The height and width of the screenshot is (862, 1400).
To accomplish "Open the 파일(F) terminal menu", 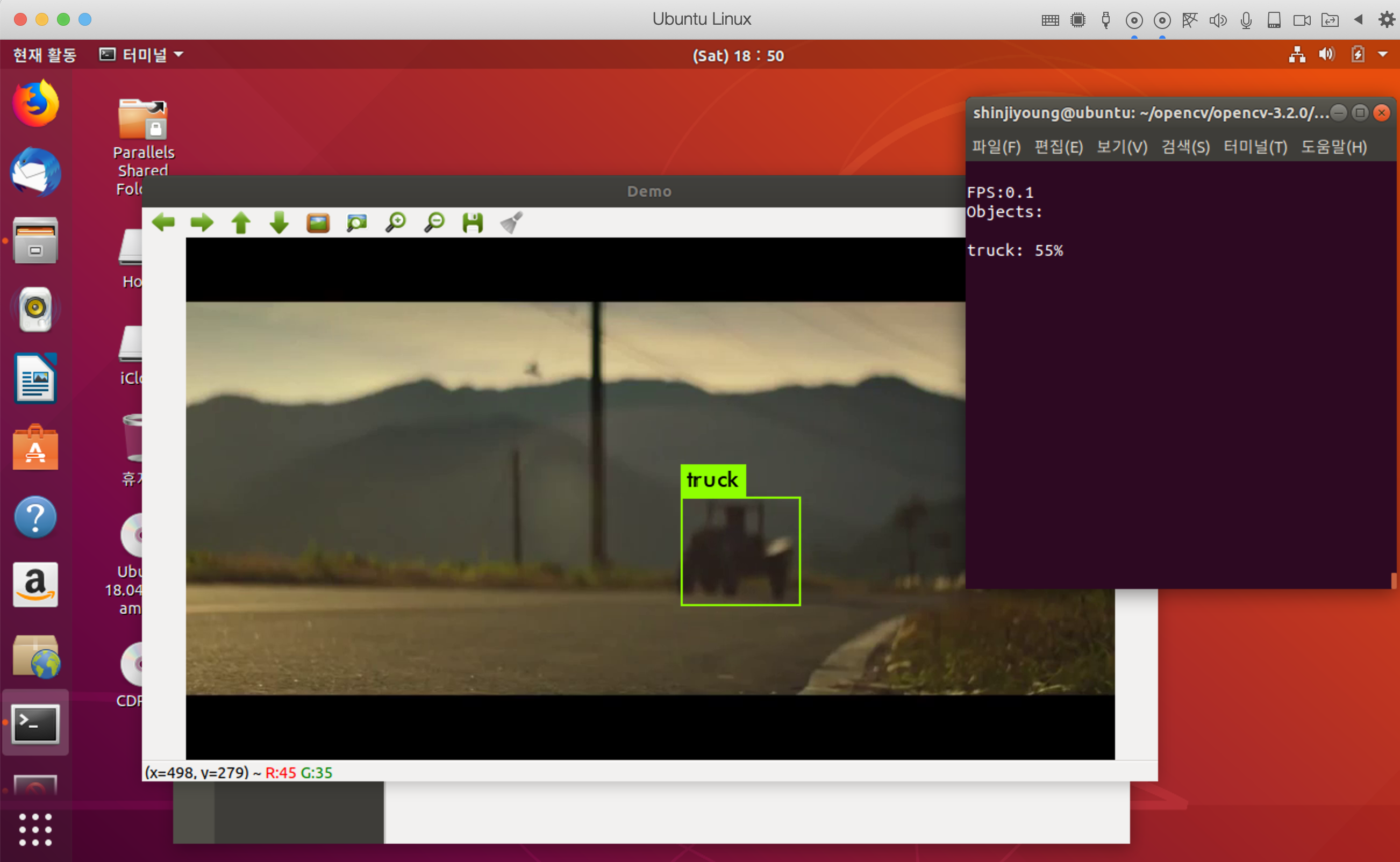I will [996, 147].
